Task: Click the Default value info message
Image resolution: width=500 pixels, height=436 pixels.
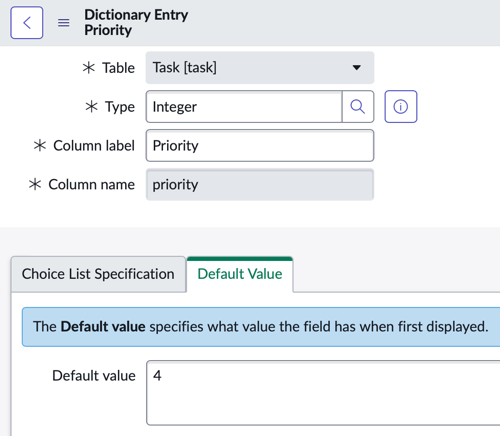Action: [x=261, y=327]
